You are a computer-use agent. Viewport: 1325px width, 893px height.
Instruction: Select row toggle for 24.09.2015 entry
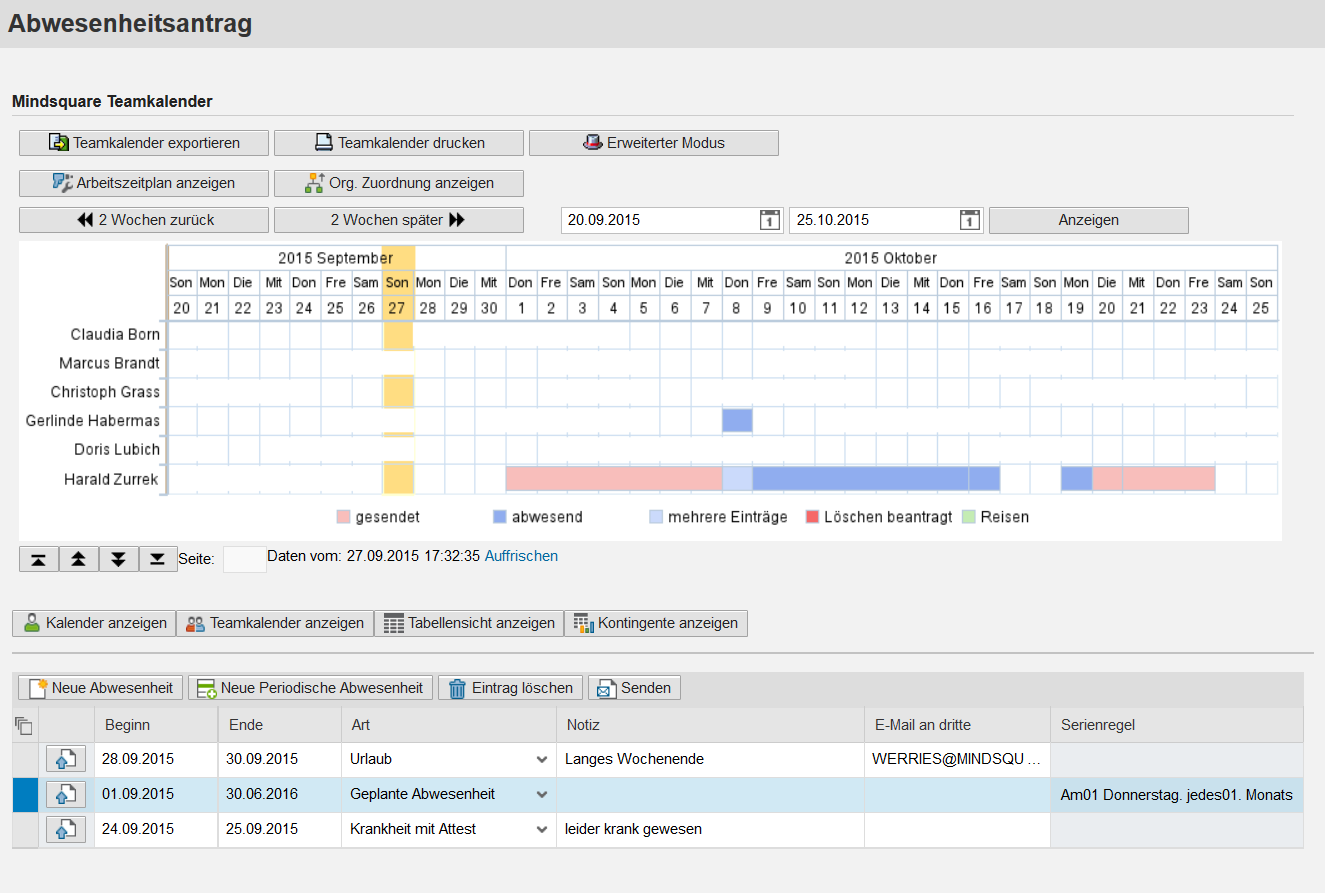[25, 830]
